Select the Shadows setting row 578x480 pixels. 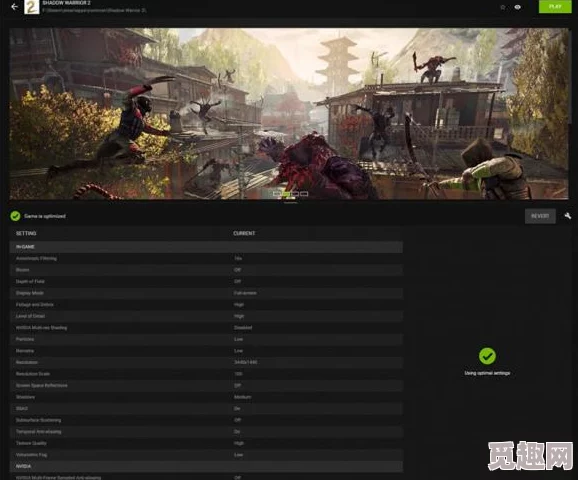click(206, 397)
